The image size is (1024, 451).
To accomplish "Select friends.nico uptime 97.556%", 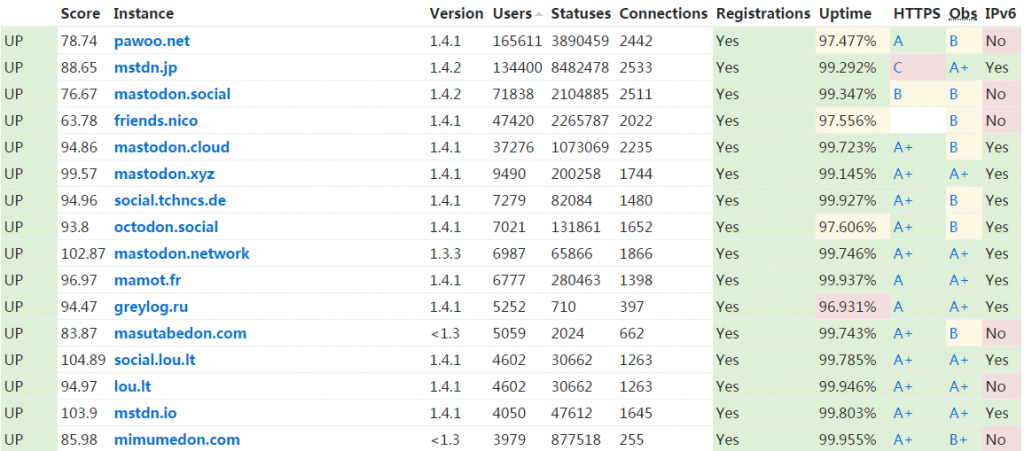I will click(x=848, y=121).
